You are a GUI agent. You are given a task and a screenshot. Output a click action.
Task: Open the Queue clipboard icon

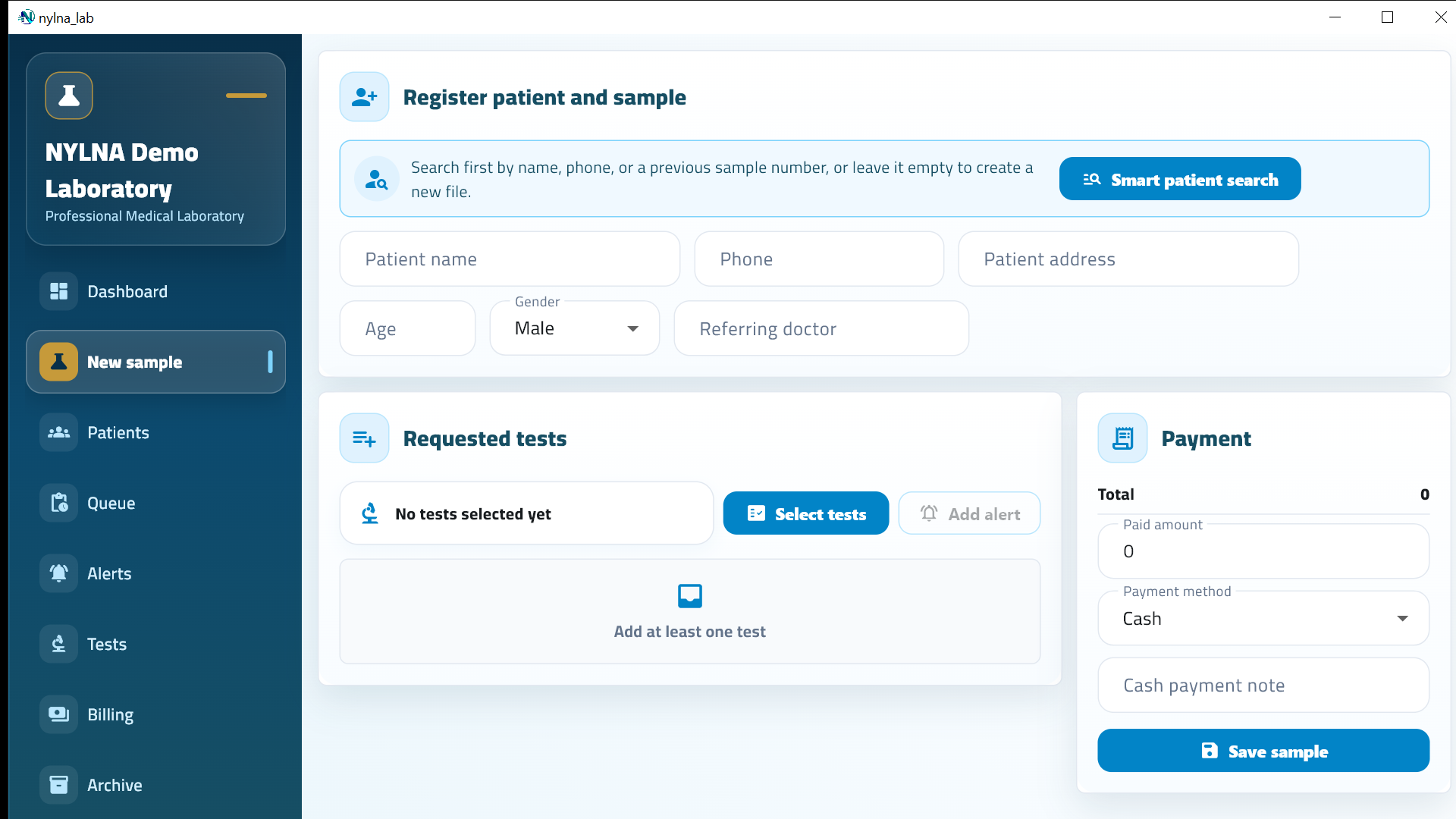click(59, 503)
